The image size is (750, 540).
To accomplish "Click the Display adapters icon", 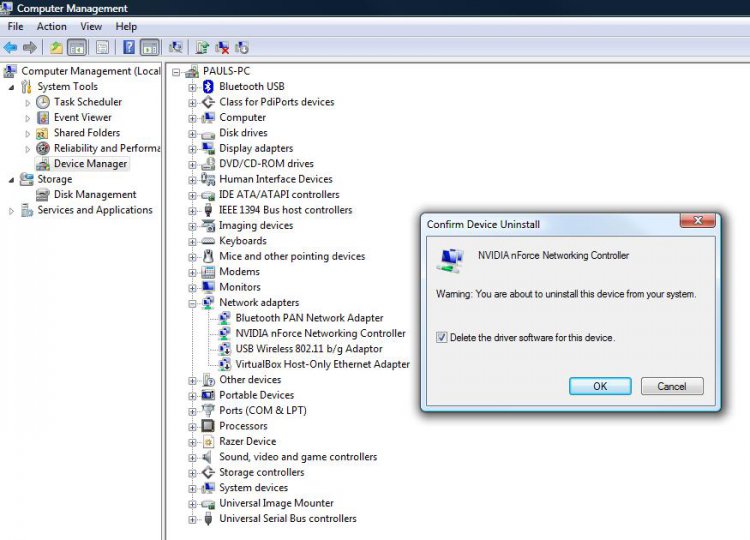I will pos(208,148).
